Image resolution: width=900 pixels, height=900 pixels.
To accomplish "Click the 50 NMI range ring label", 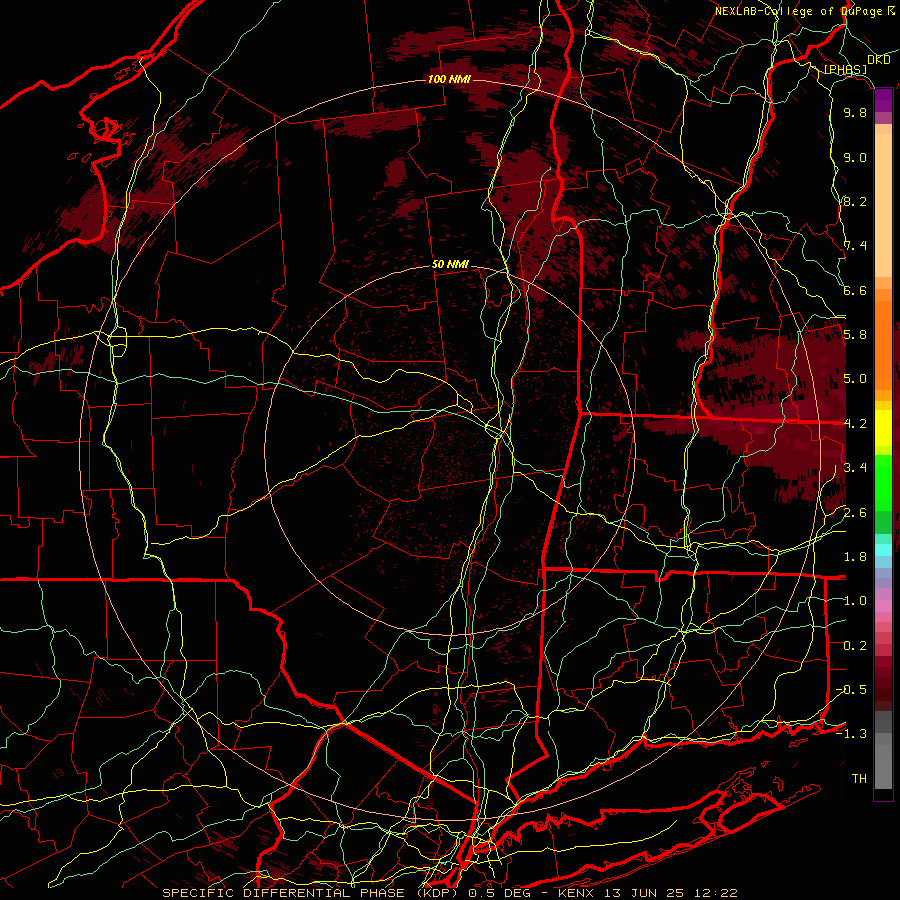I will point(450,265).
